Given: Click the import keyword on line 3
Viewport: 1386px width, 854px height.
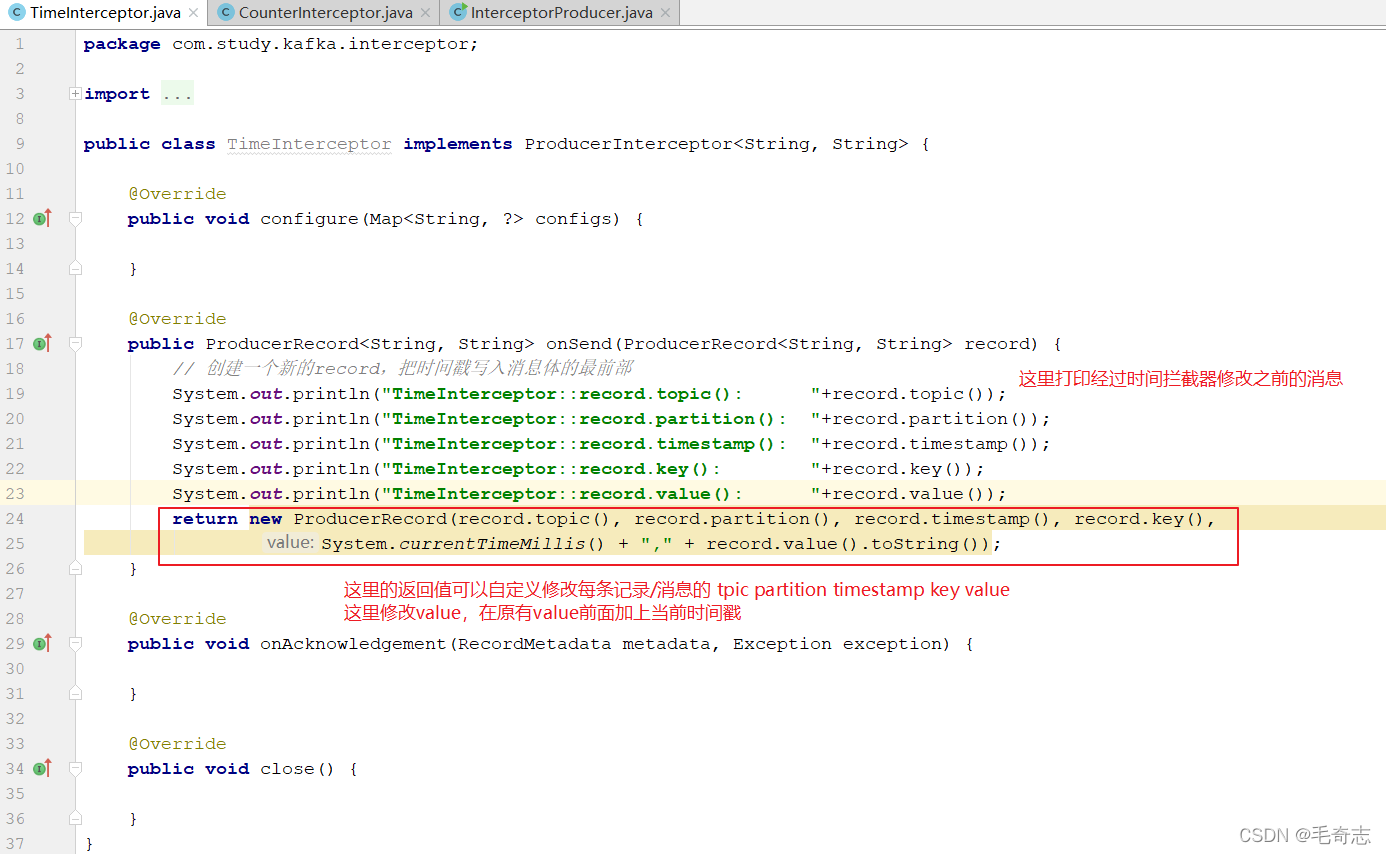Looking at the screenshot, I should point(117,94).
